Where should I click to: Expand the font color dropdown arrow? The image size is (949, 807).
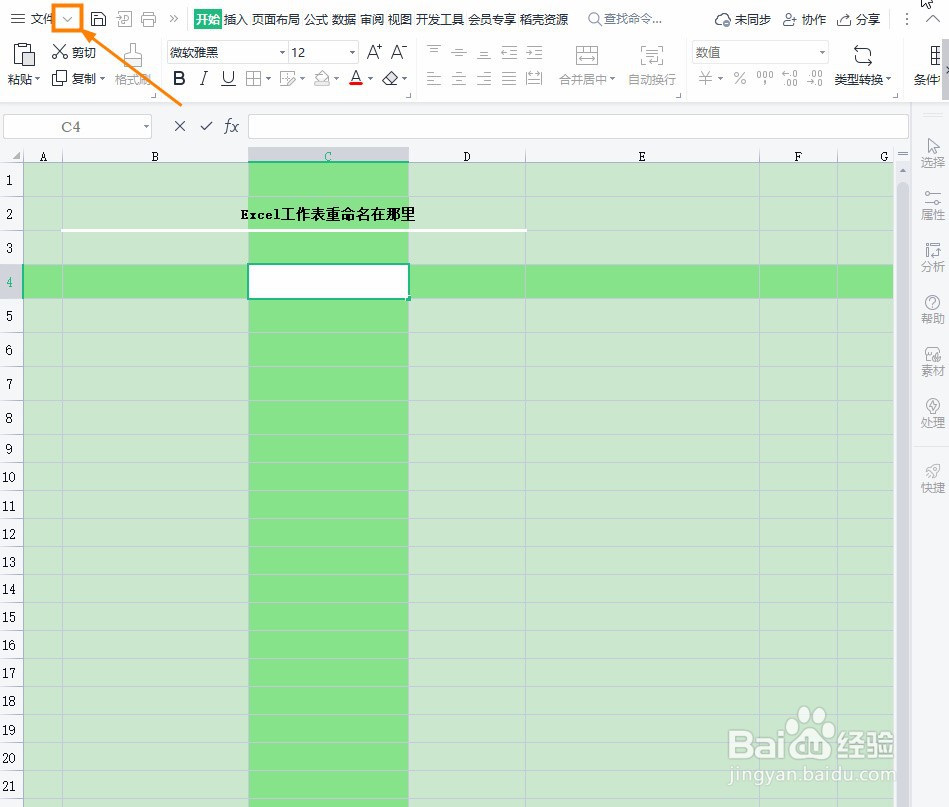[370, 79]
